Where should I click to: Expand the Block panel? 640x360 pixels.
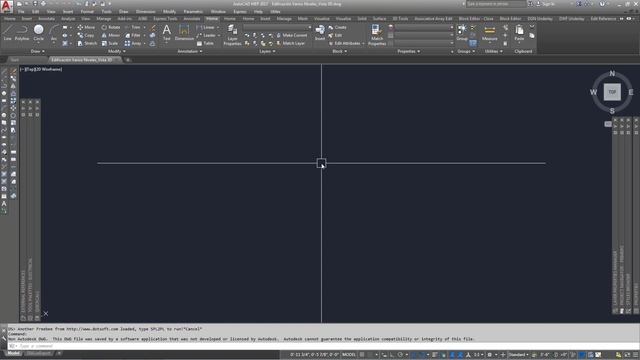click(x=340, y=51)
